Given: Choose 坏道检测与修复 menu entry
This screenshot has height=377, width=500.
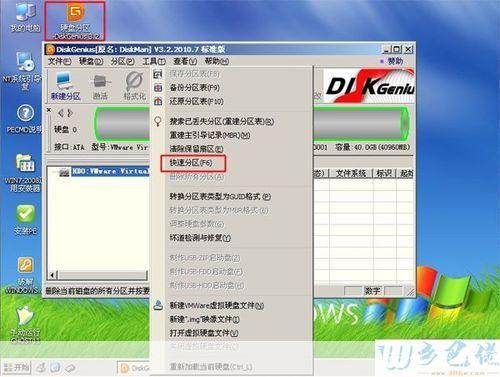Looking at the screenshot, I should tap(200, 238).
